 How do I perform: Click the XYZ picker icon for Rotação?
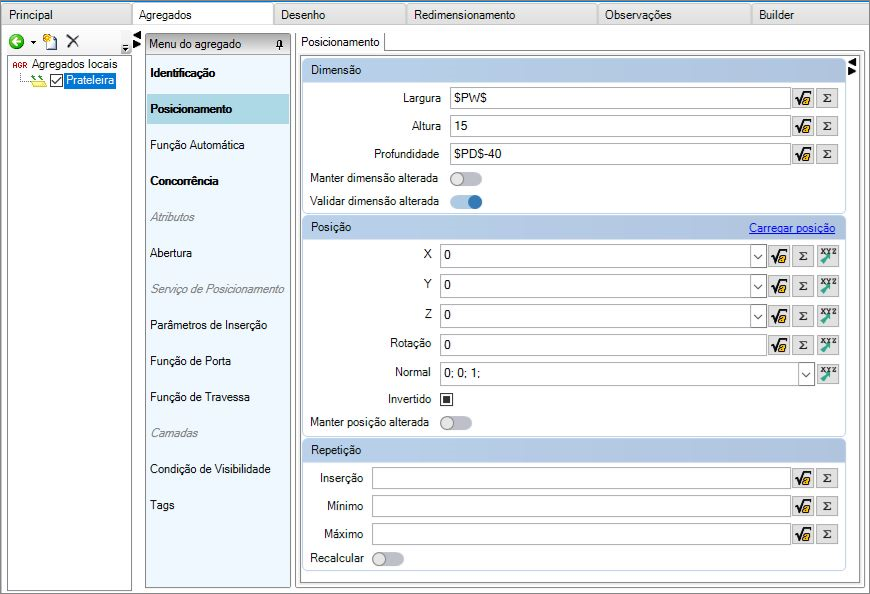[x=828, y=345]
